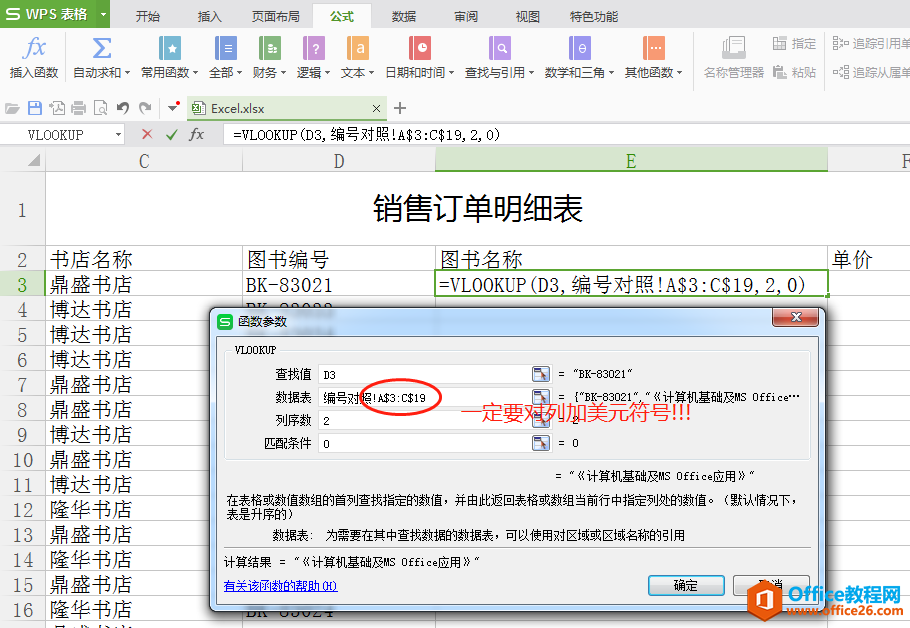This screenshot has height=628, width=910.
Task: Open the Other Functions (其他函数) icon
Action: (x=653, y=48)
